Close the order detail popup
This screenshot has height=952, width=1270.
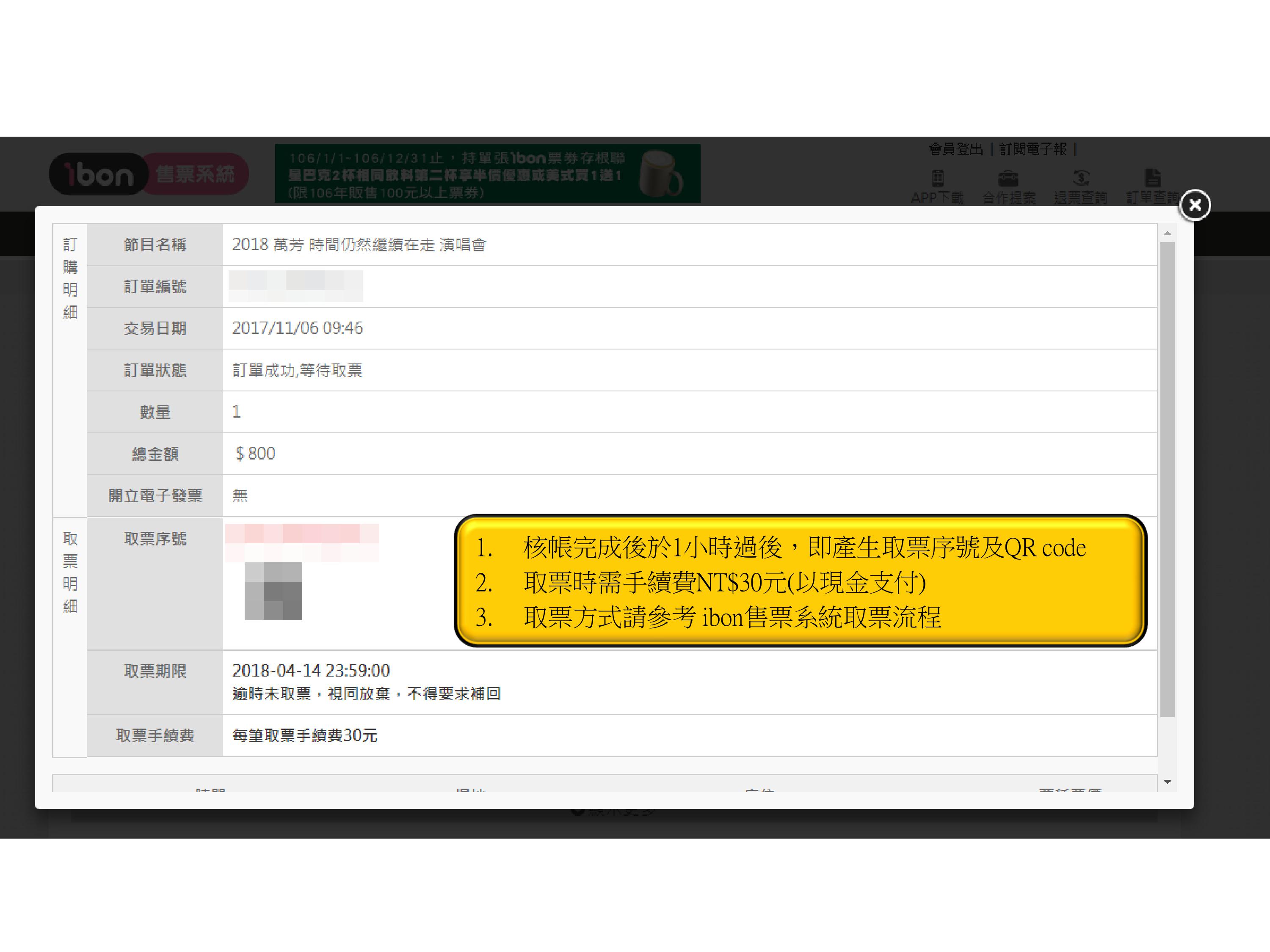(x=1195, y=205)
